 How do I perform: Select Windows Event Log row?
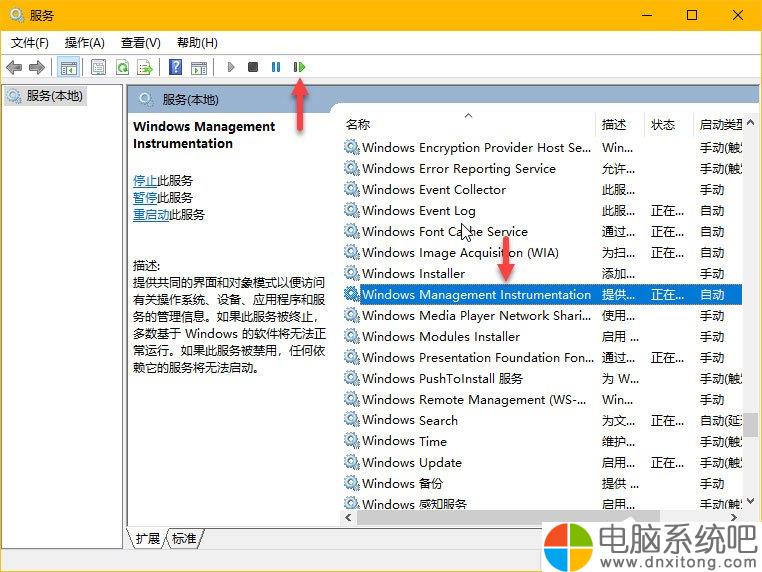pos(542,210)
